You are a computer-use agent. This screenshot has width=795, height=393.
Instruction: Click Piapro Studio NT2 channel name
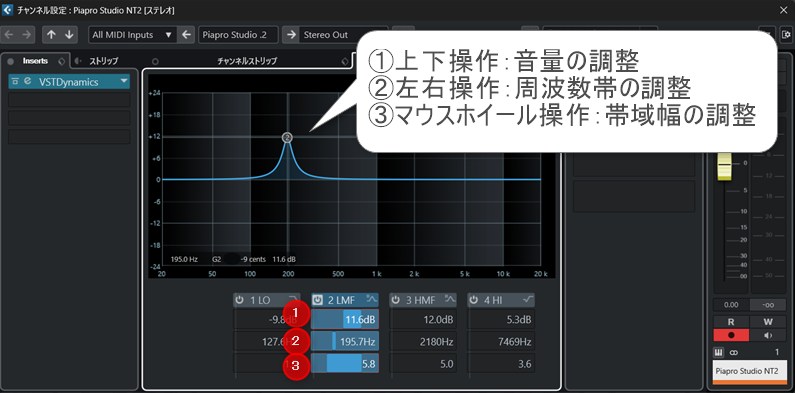point(750,371)
